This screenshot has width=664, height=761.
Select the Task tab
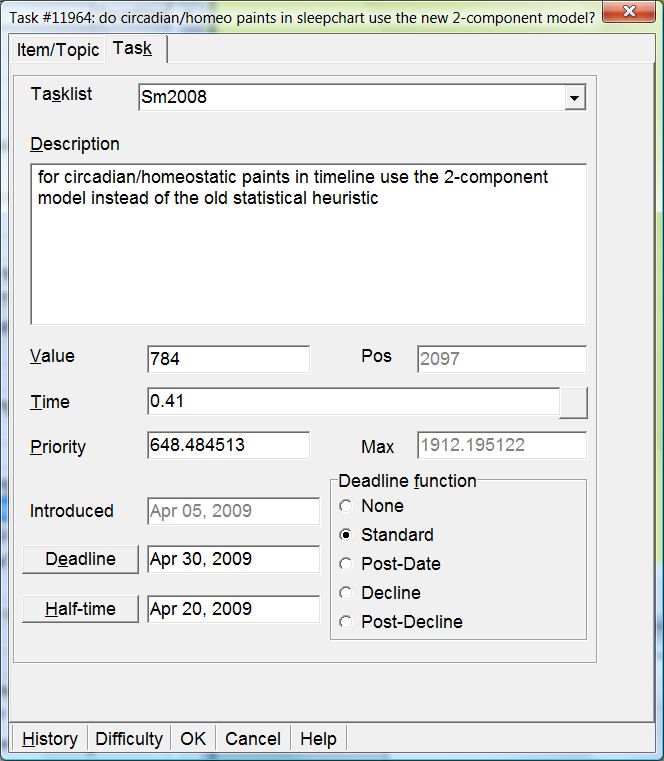point(133,49)
